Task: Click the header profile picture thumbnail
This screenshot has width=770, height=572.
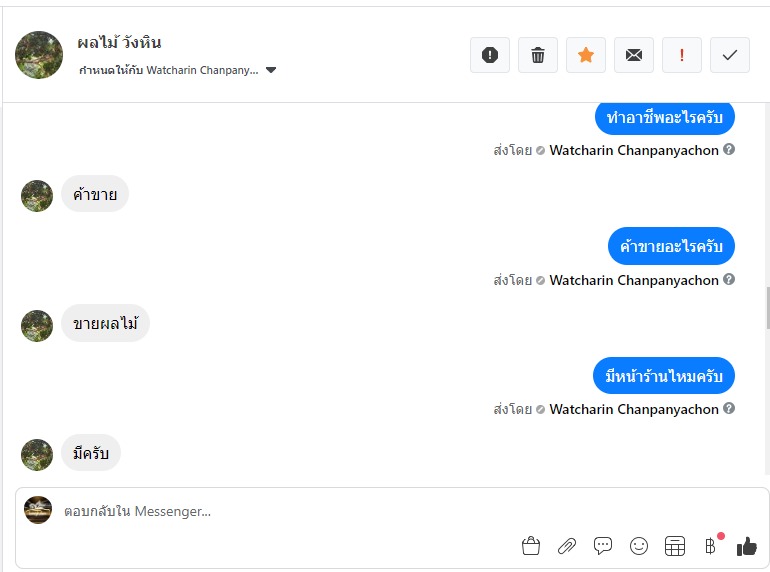Action: (39, 55)
